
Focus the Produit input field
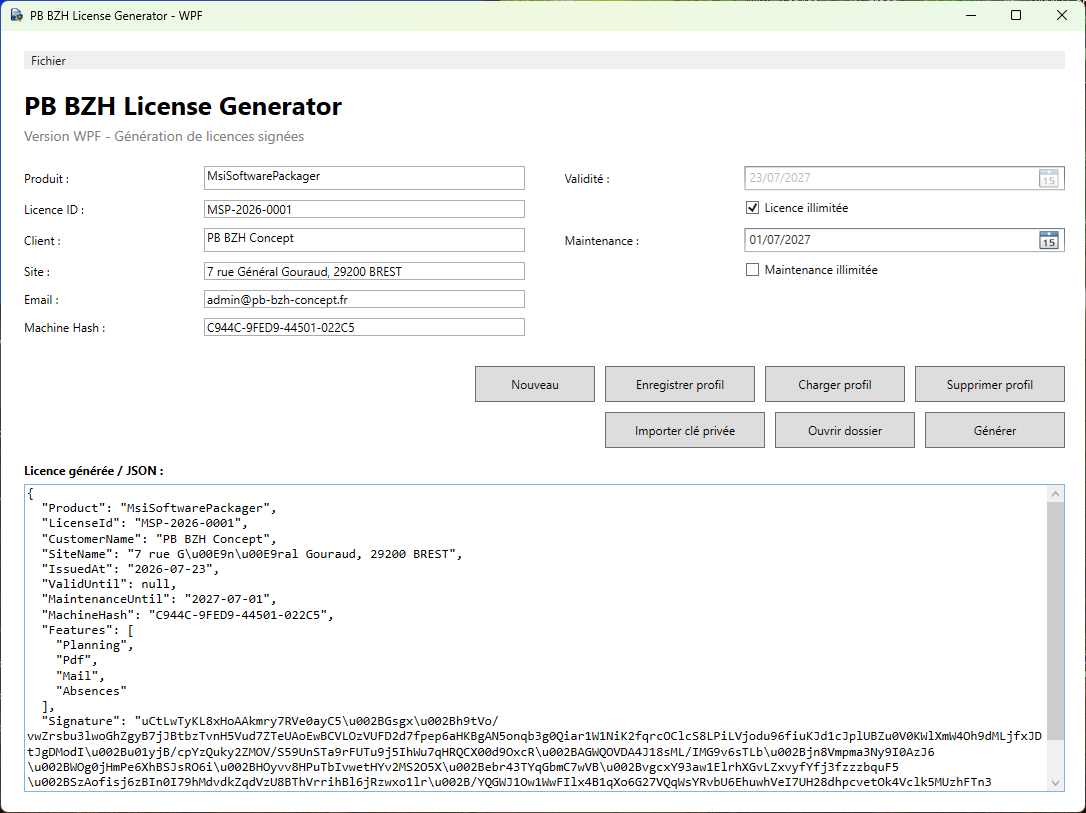[x=364, y=178]
